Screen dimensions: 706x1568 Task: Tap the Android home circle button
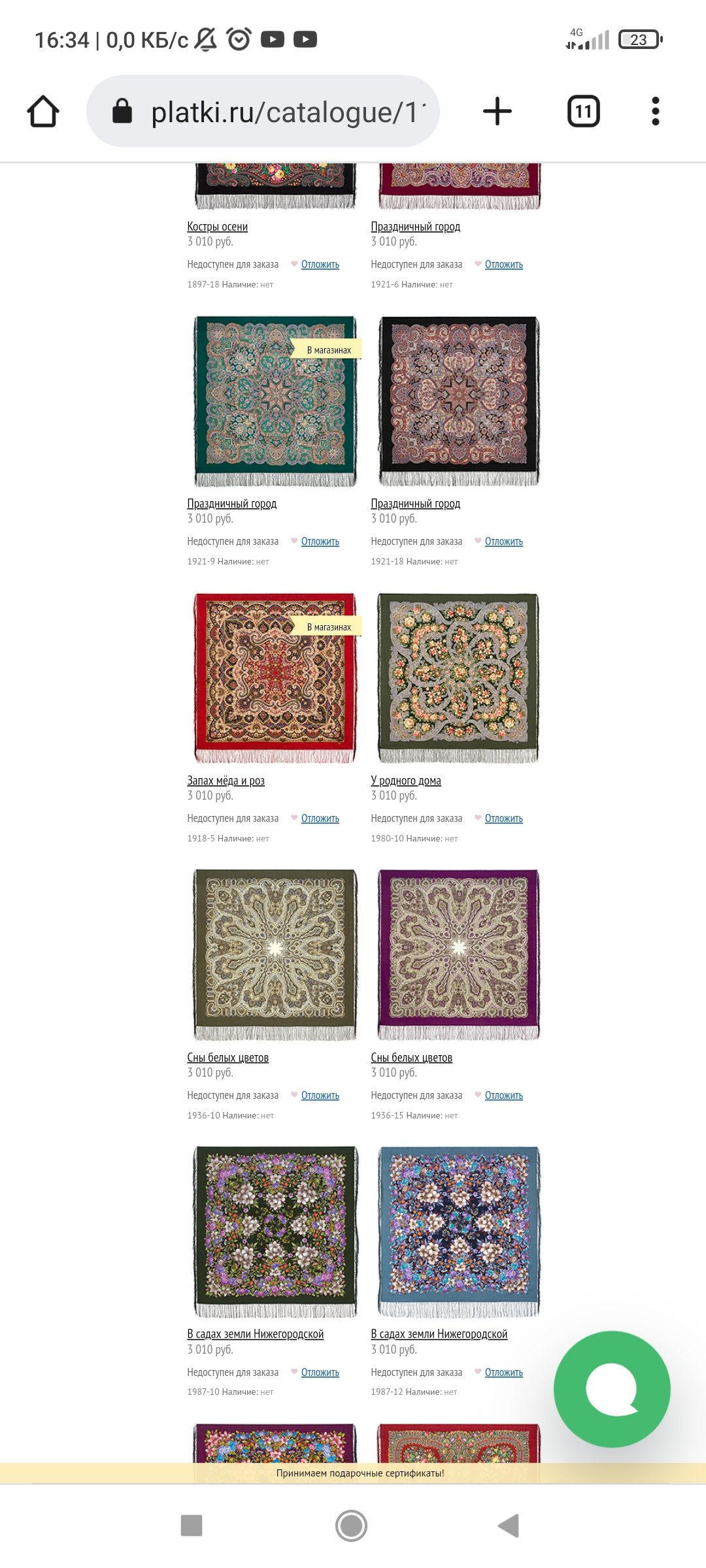[351, 1526]
